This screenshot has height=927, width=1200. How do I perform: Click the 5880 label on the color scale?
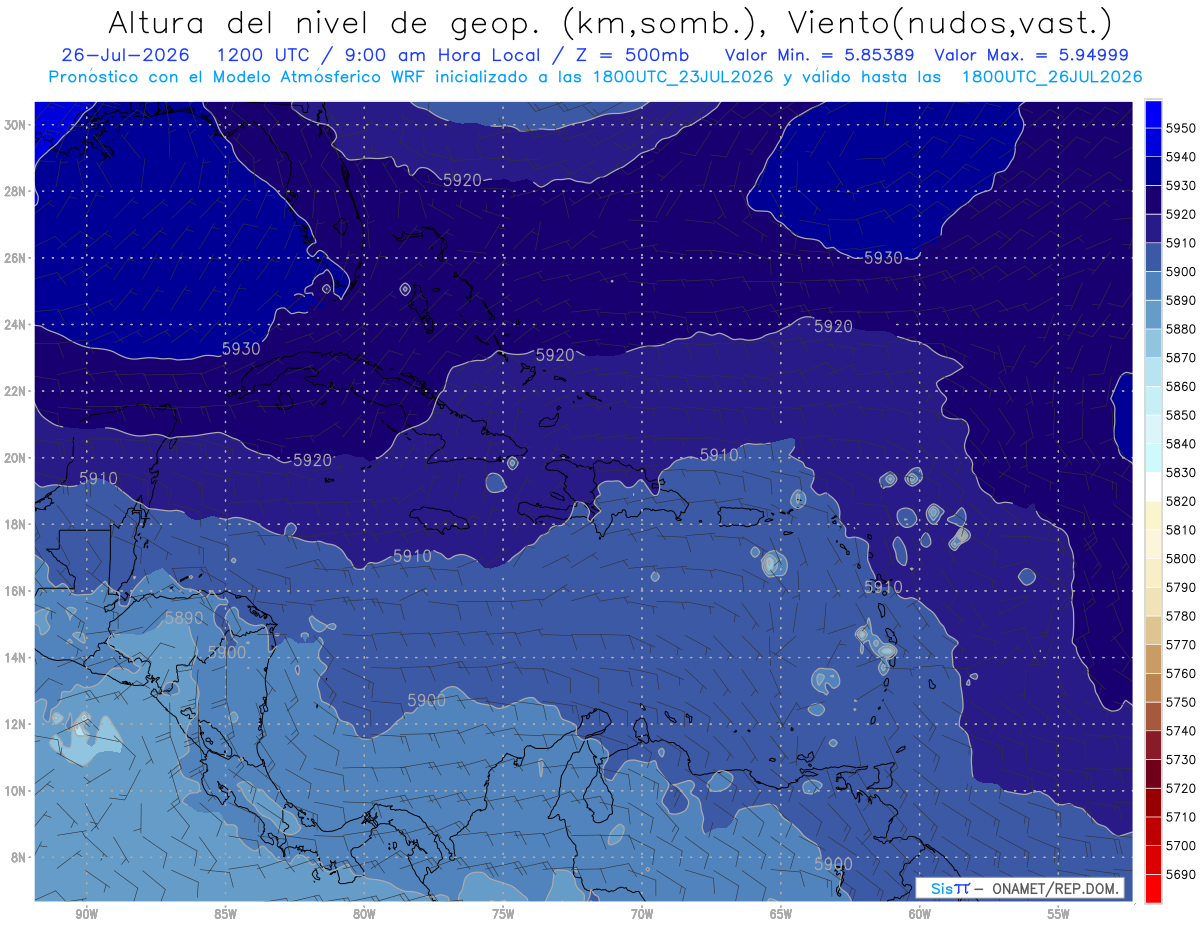(1180, 329)
